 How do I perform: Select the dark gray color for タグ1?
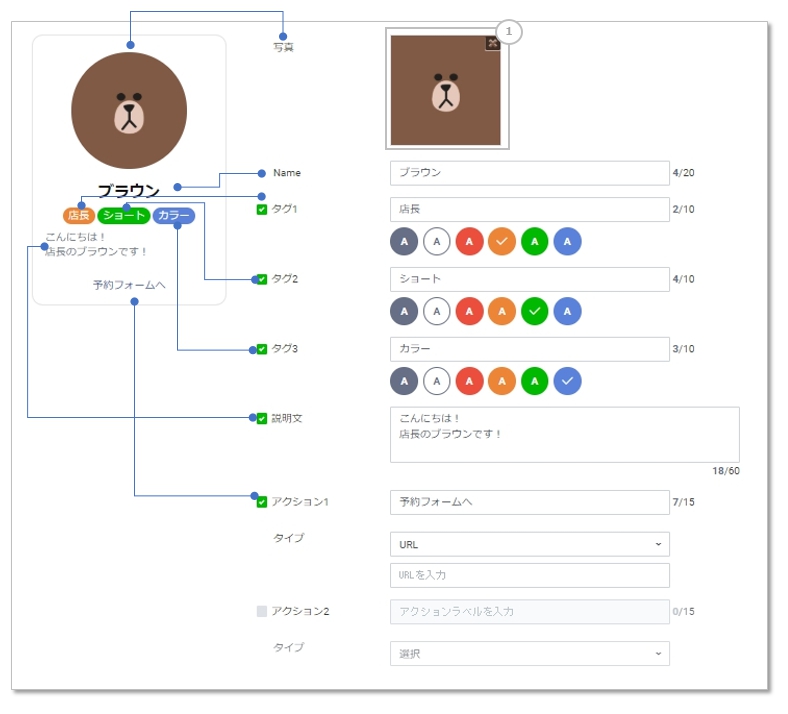point(404,241)
